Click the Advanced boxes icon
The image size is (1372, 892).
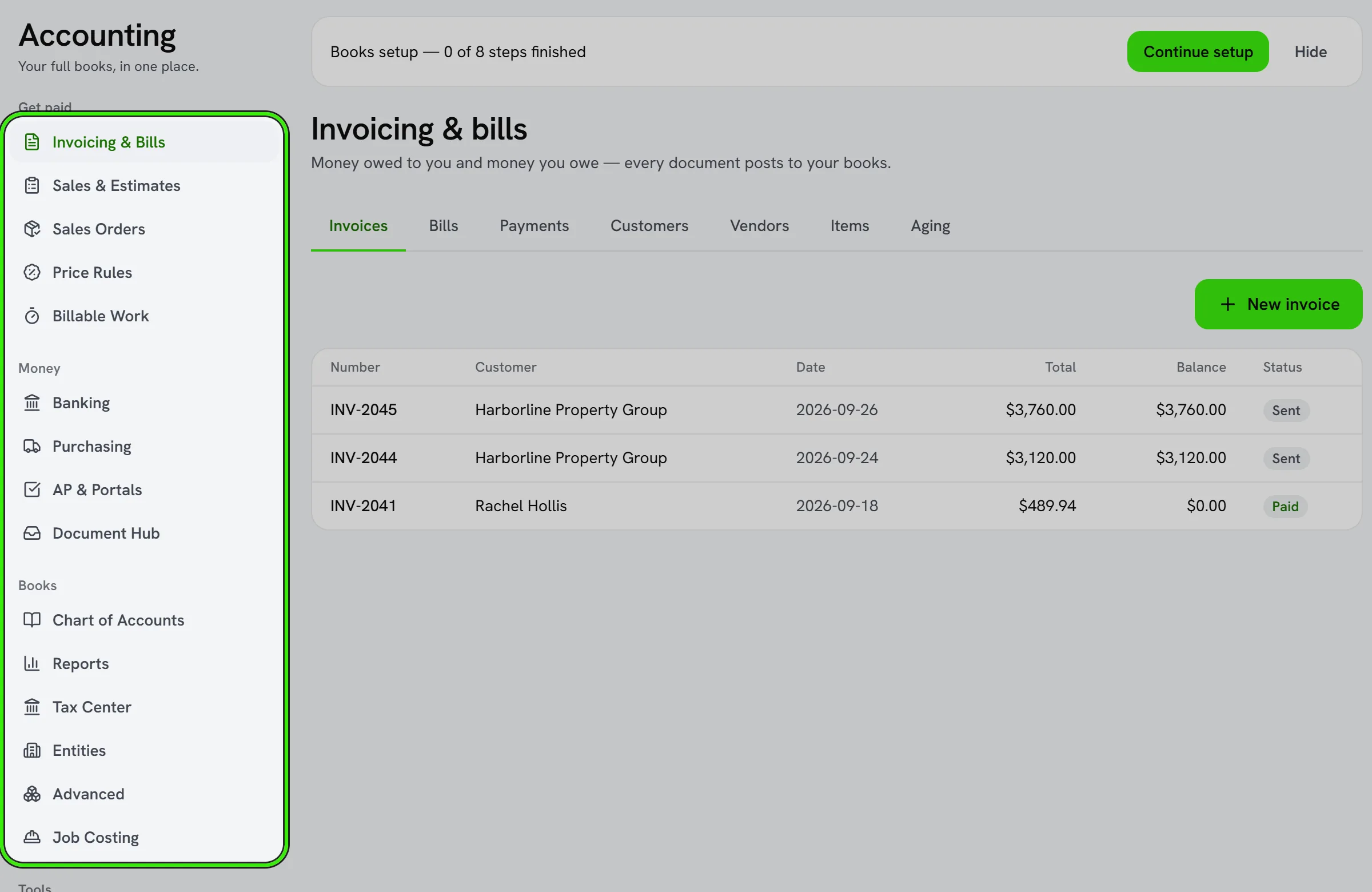click(32, 794)
